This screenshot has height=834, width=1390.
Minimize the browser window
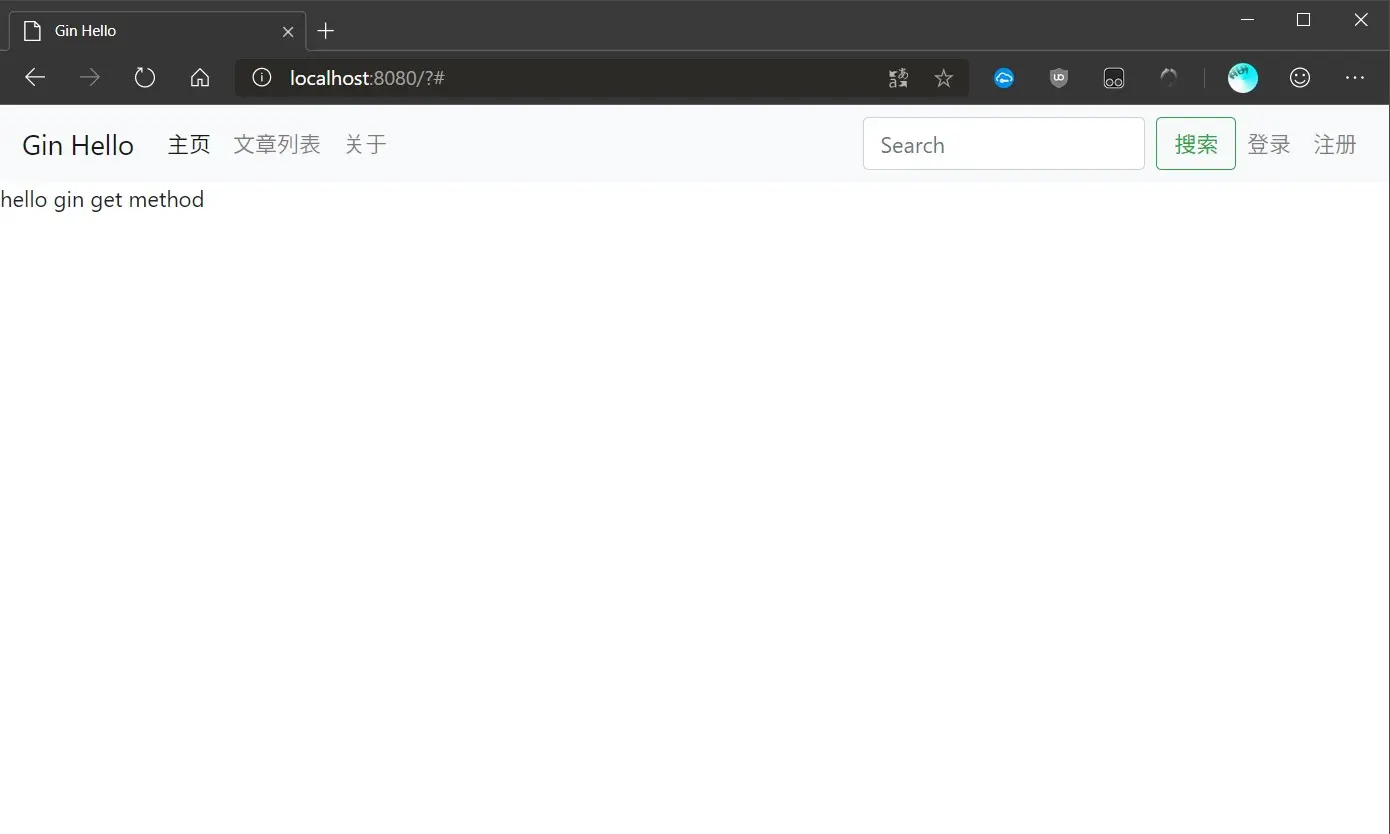1247,20
